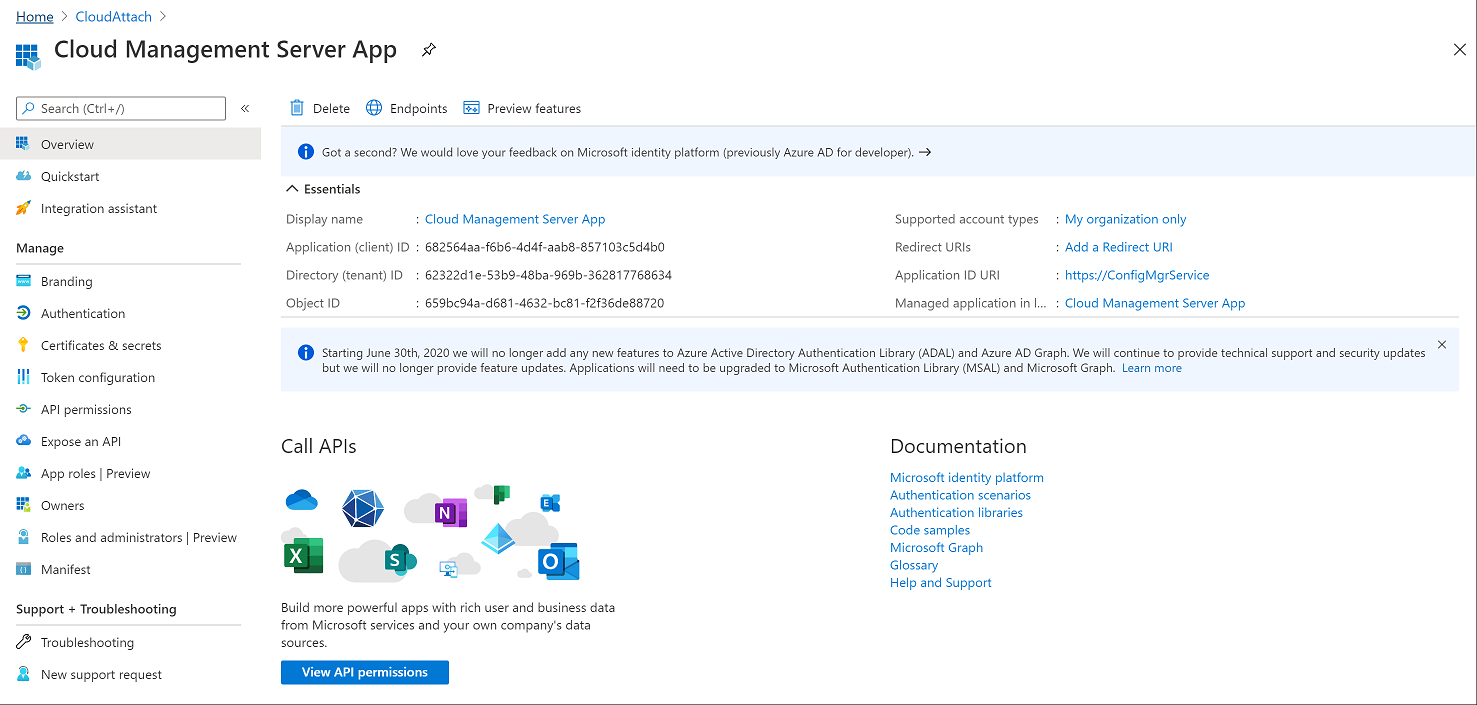Click the Certificates & secrets key icon
1477x705 pixels.
(x=23, y=345)
